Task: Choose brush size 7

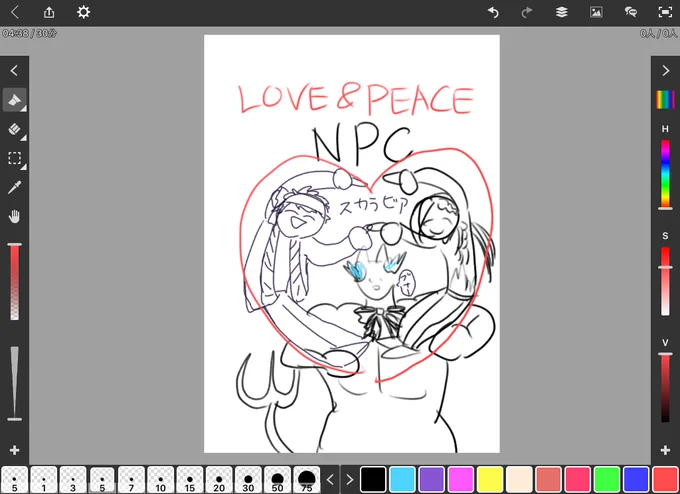Action: (131, 480)
